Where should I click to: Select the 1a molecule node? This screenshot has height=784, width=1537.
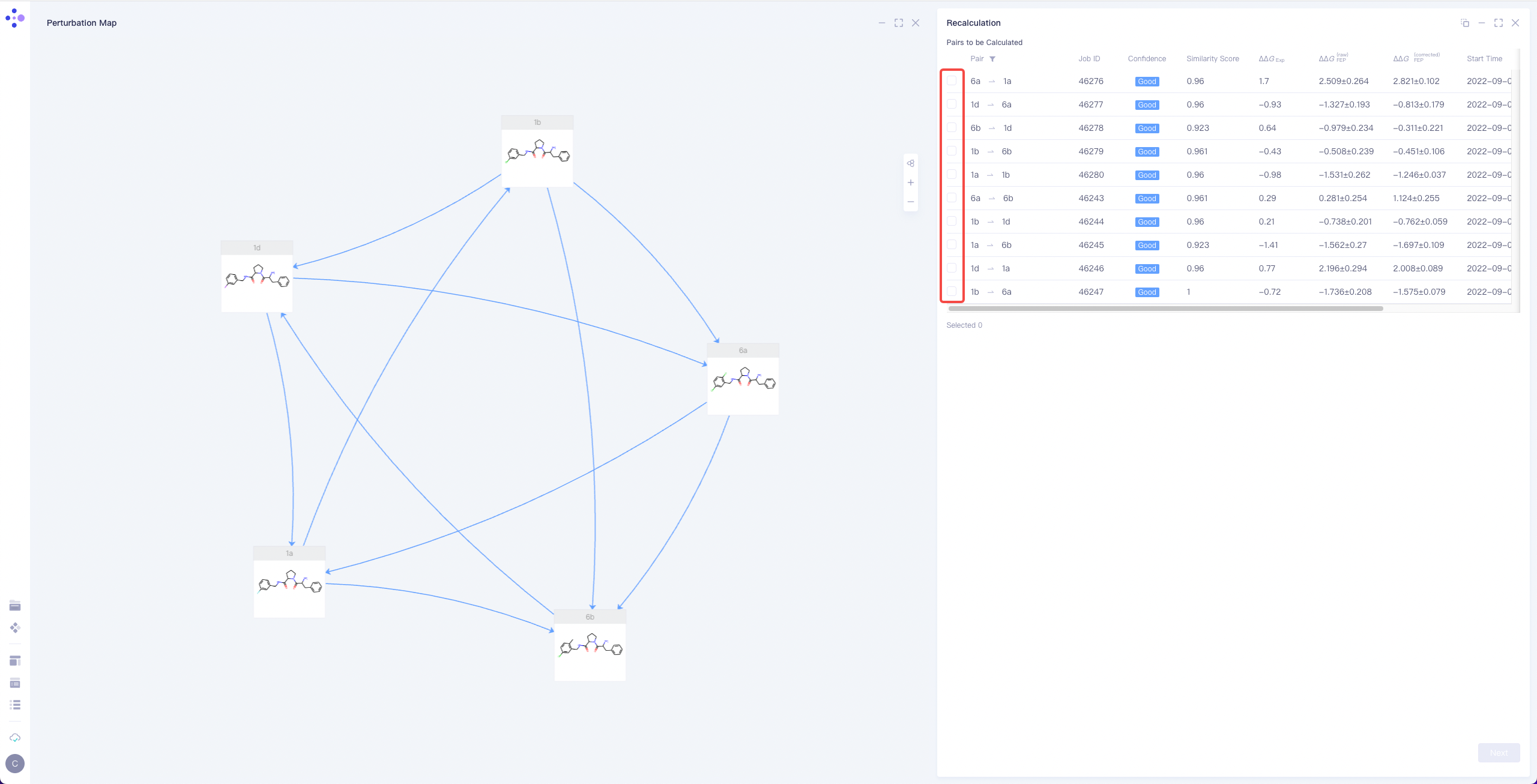[289, 582]
